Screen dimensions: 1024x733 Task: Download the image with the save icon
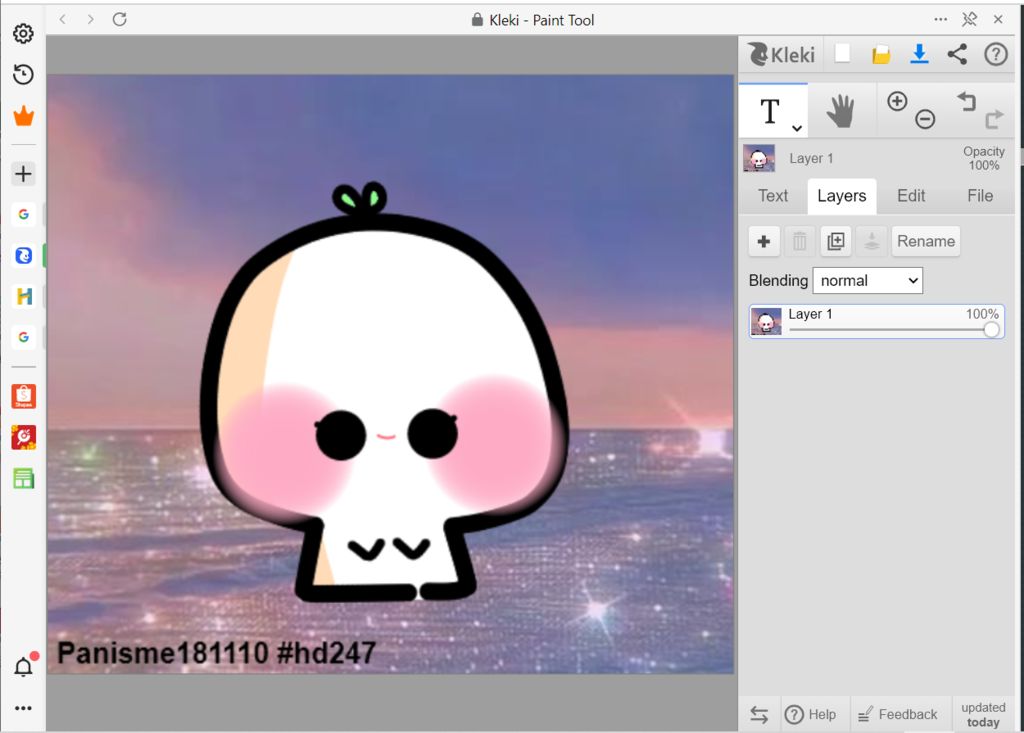tap(919, 54)
